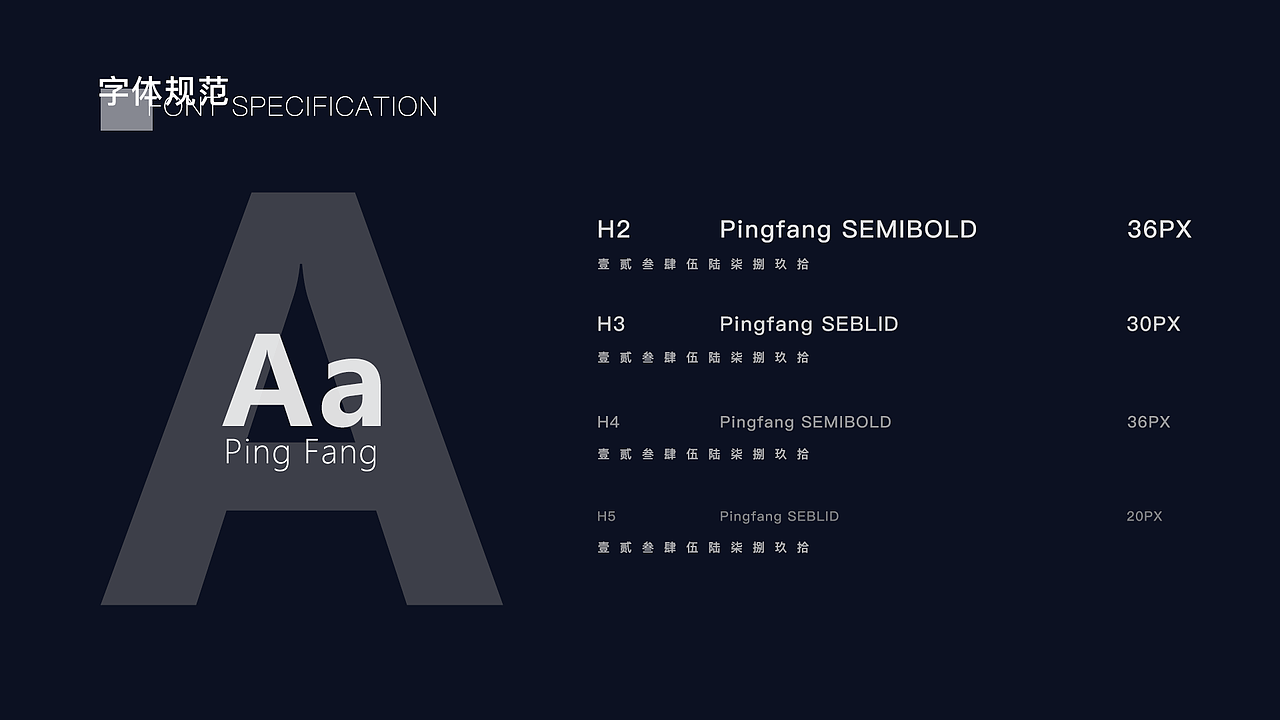
Task: Click the H2 heading label
Action: [x=613, y=229]
